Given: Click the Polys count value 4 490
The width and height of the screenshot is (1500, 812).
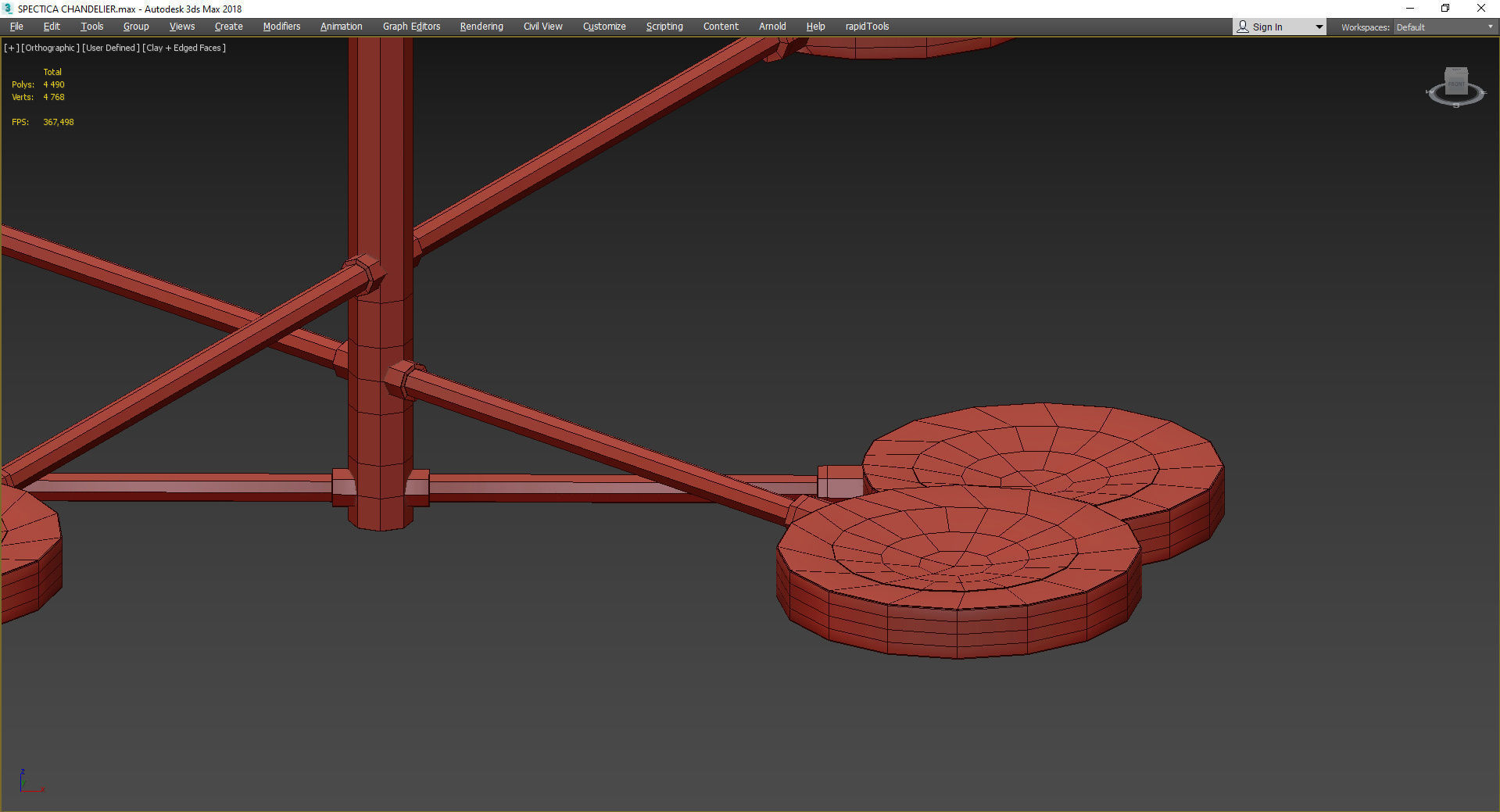Looking at the screenshot, I should [54, 84].
